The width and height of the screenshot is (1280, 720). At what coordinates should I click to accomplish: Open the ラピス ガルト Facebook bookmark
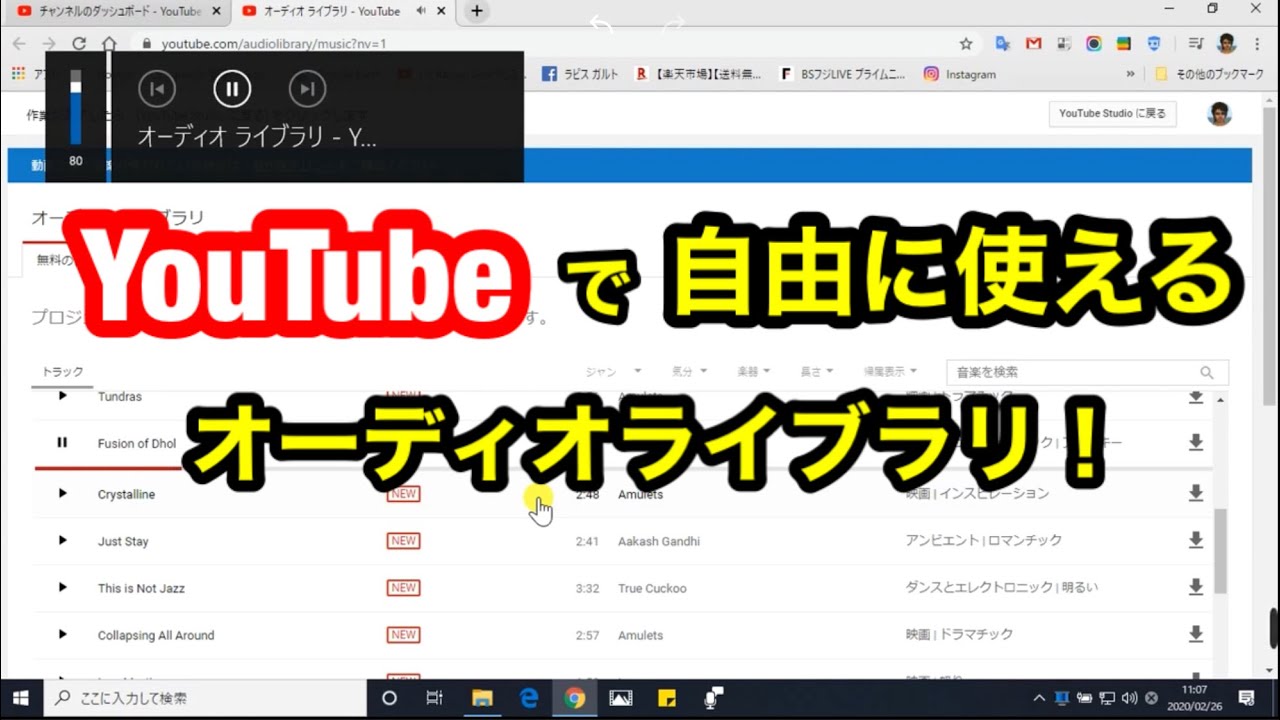[x=579, y=74]
